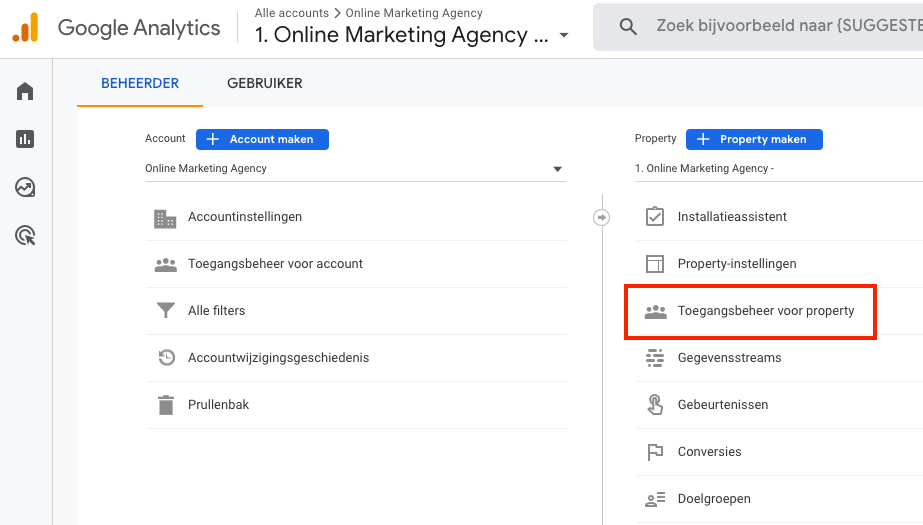Click the Conversies flag icon
This screenshot has width=923, height=525.
click(655, 452)
